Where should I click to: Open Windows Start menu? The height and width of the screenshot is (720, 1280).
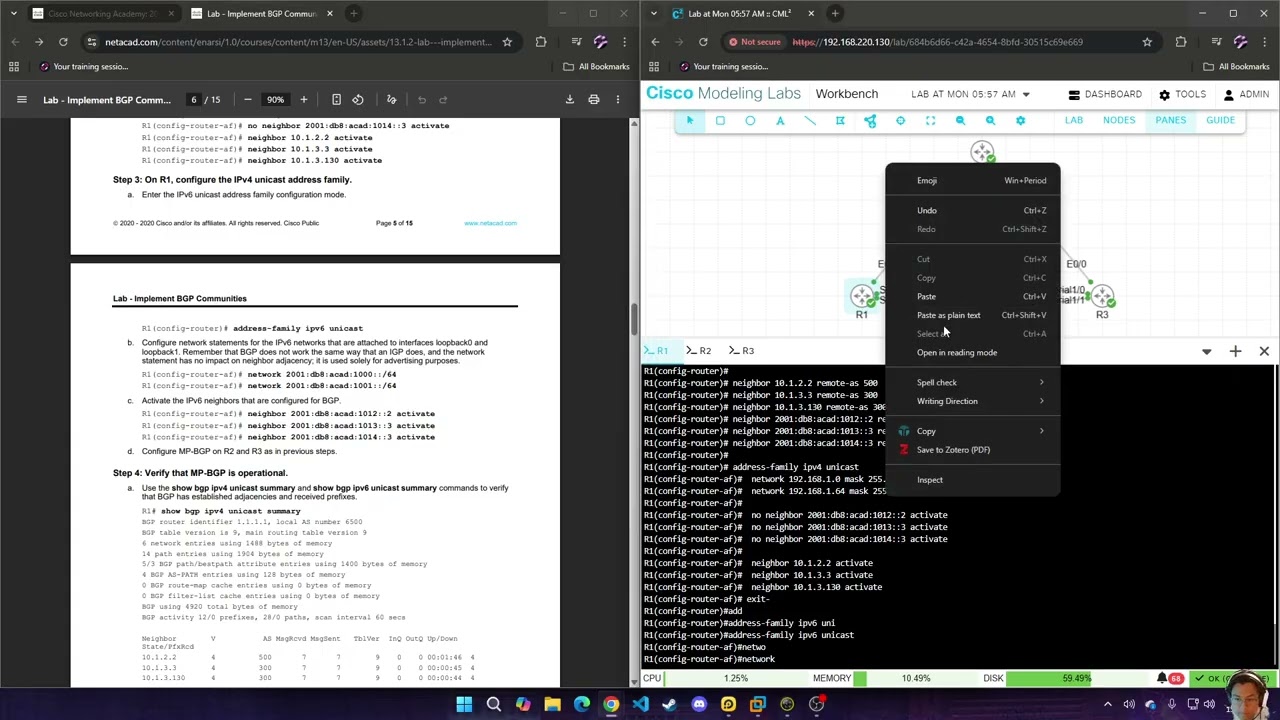coord(464,704)
